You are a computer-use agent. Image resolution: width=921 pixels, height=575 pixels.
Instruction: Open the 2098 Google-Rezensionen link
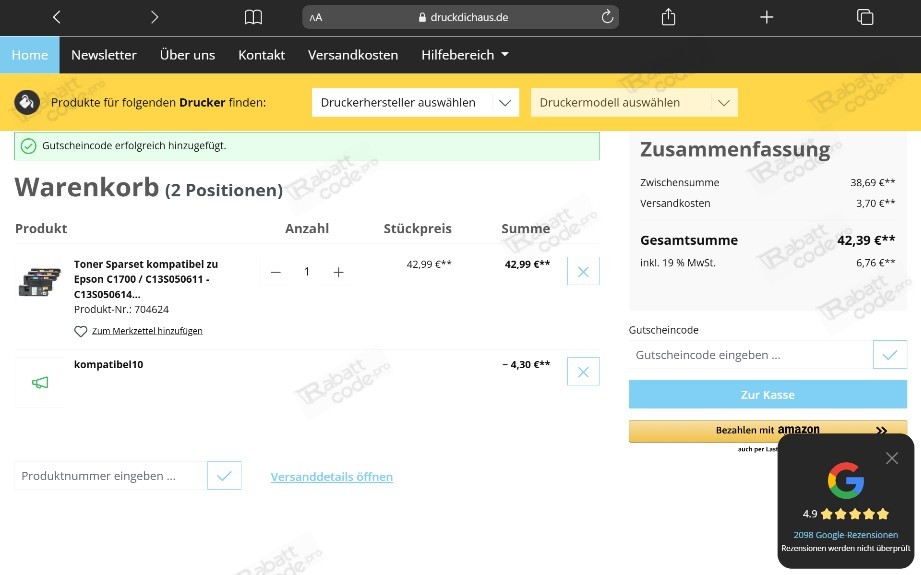pyautogui.click(x=846, y=535)
